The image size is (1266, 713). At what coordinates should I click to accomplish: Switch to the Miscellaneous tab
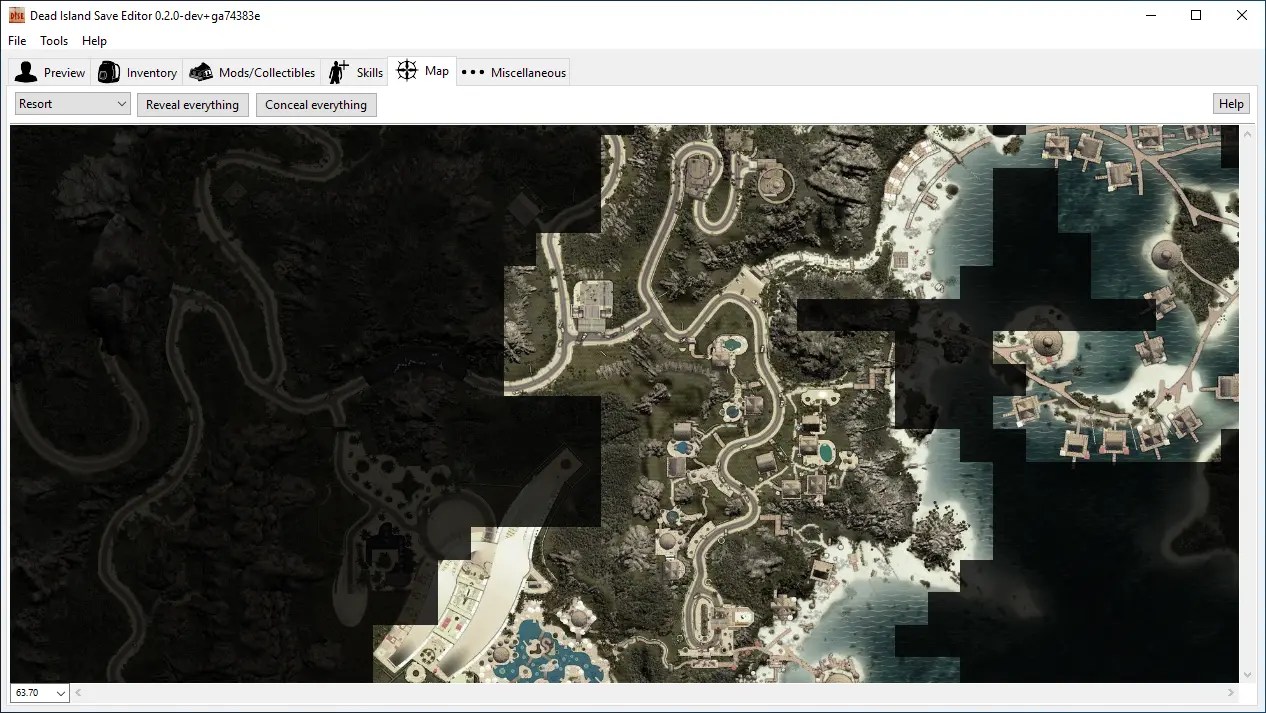click(x=513, y=72)
